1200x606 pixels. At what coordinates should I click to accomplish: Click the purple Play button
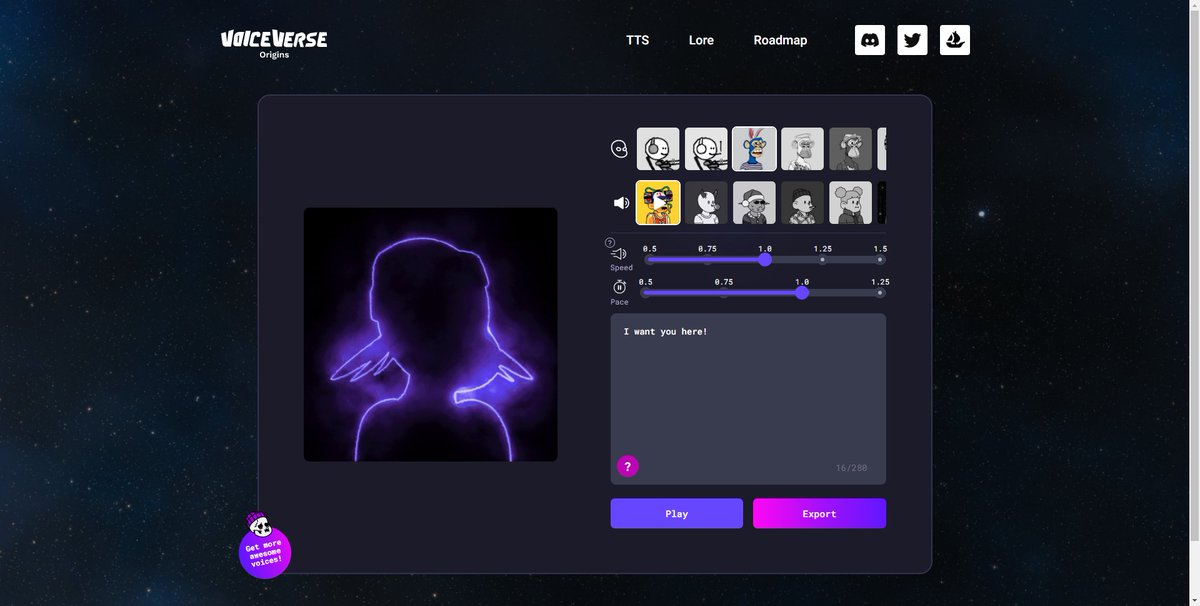pos(677,513)
